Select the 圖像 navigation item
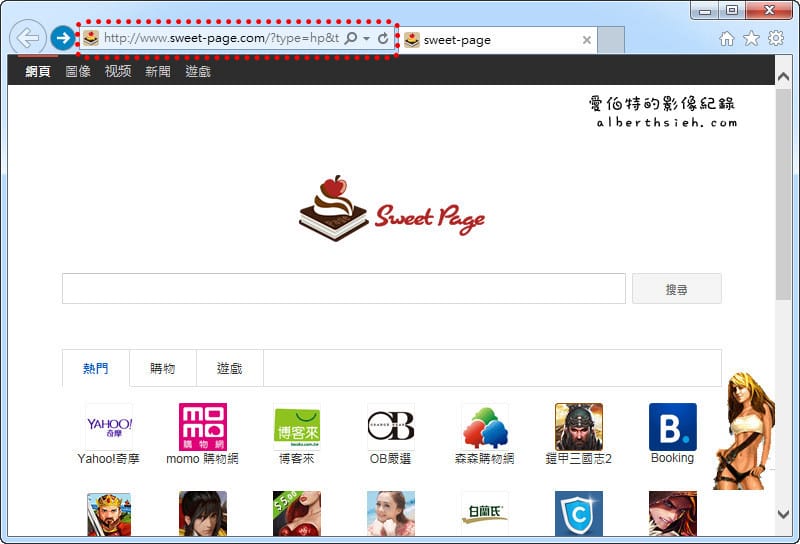 pyautogui.click(x=78, y=71)
